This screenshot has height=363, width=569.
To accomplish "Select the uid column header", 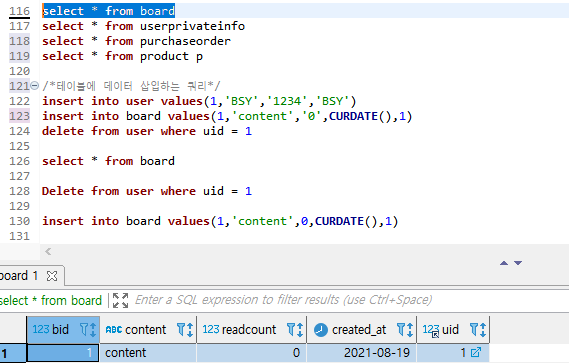I will click(x=453, y=330).
